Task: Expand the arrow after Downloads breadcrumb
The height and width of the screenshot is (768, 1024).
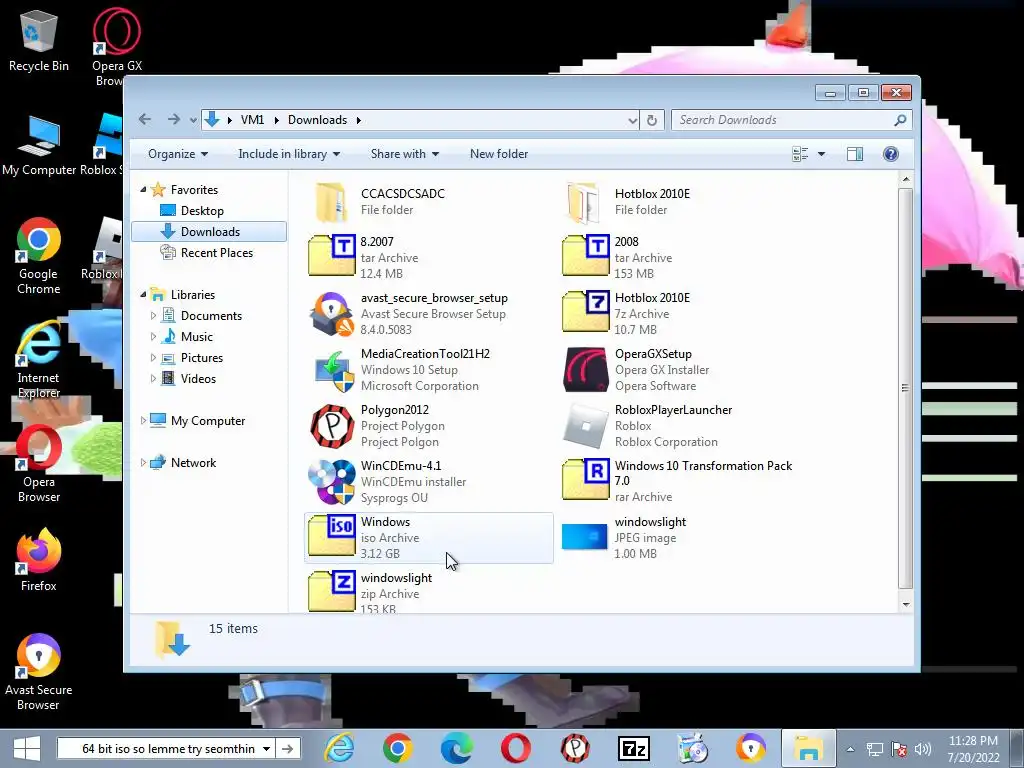Action: (x=359, y=120)
